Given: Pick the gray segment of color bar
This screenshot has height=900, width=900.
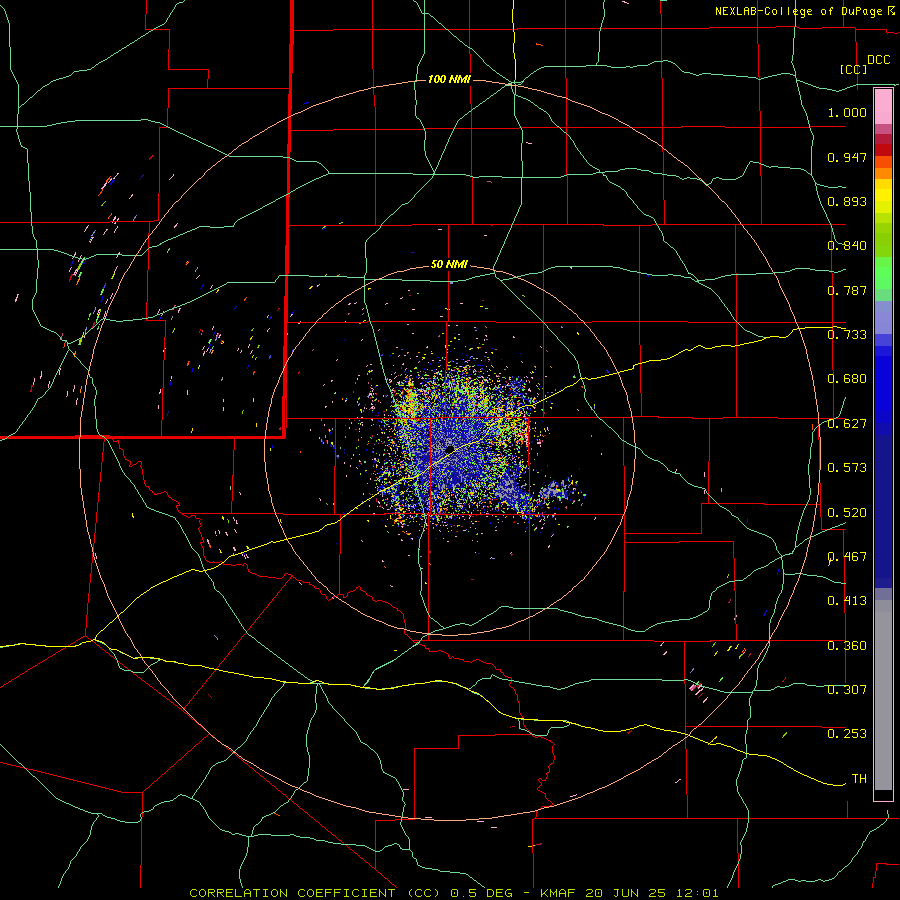Looking at the screenshot, I should click(883, 695).
